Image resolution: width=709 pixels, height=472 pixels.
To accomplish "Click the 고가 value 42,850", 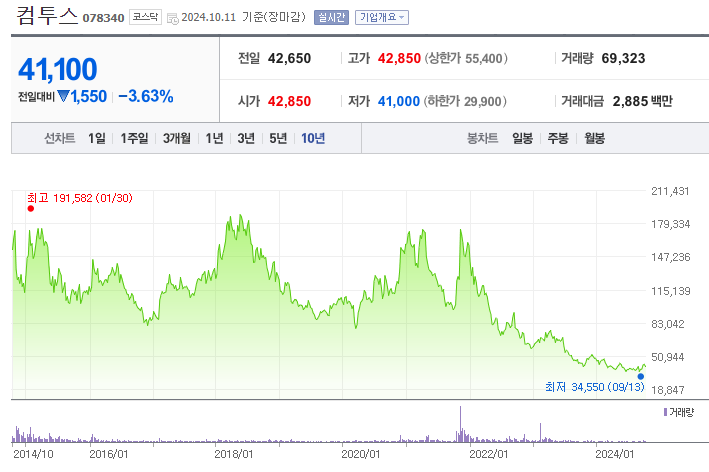I will point(399,58).
